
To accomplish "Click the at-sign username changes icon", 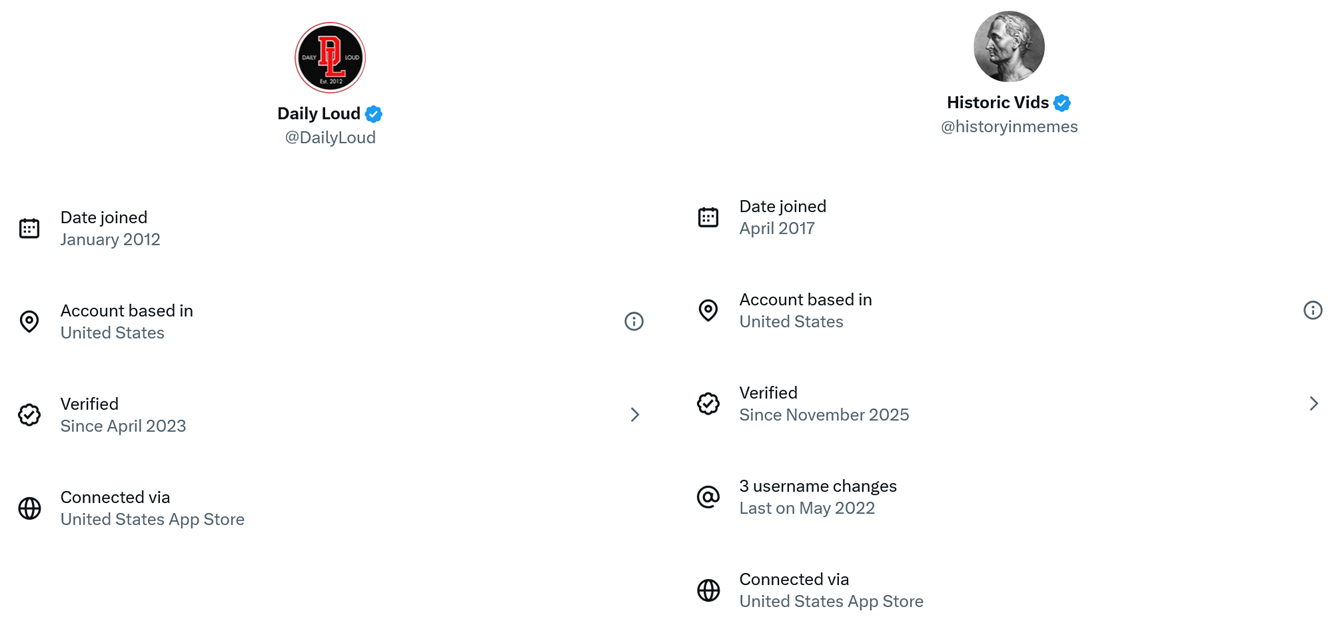I will pos(708,497).
